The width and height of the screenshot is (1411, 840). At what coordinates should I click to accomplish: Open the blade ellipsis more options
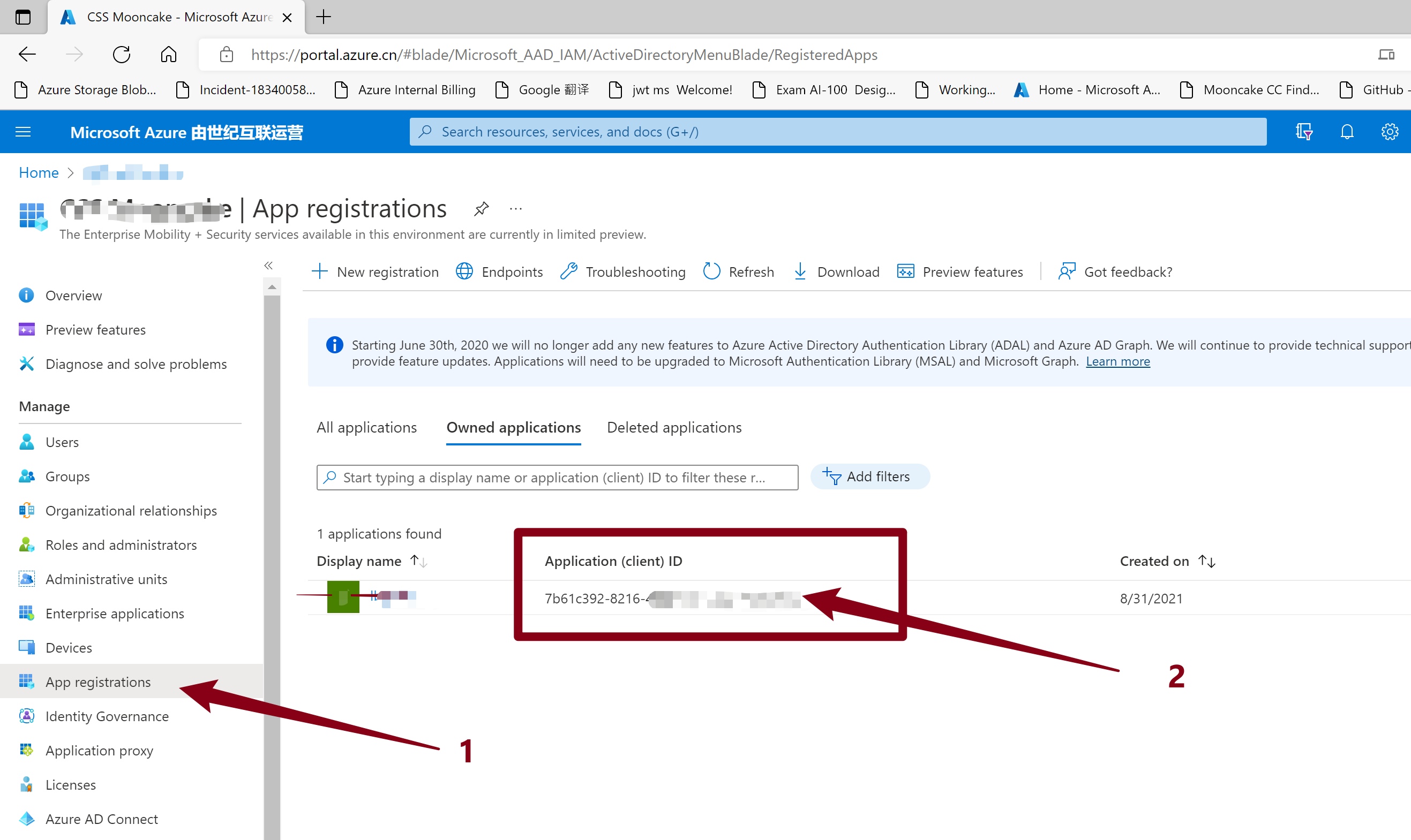click(515, 209)
